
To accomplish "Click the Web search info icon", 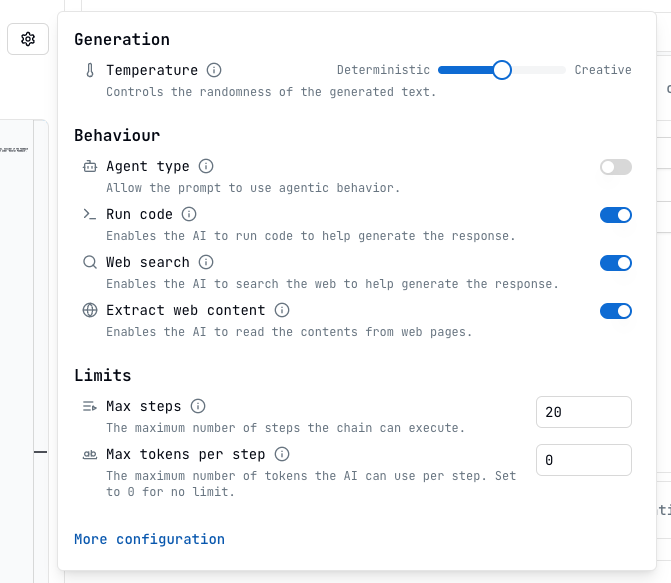I will (206, 262).
